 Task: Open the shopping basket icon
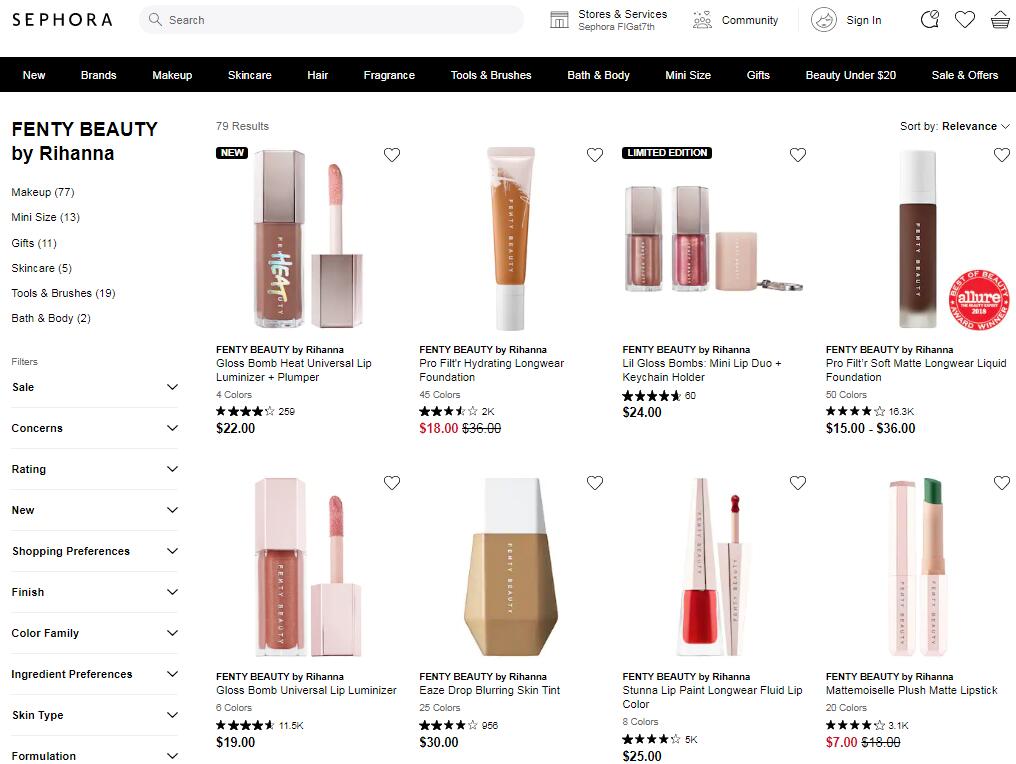tap(1000, 19)
